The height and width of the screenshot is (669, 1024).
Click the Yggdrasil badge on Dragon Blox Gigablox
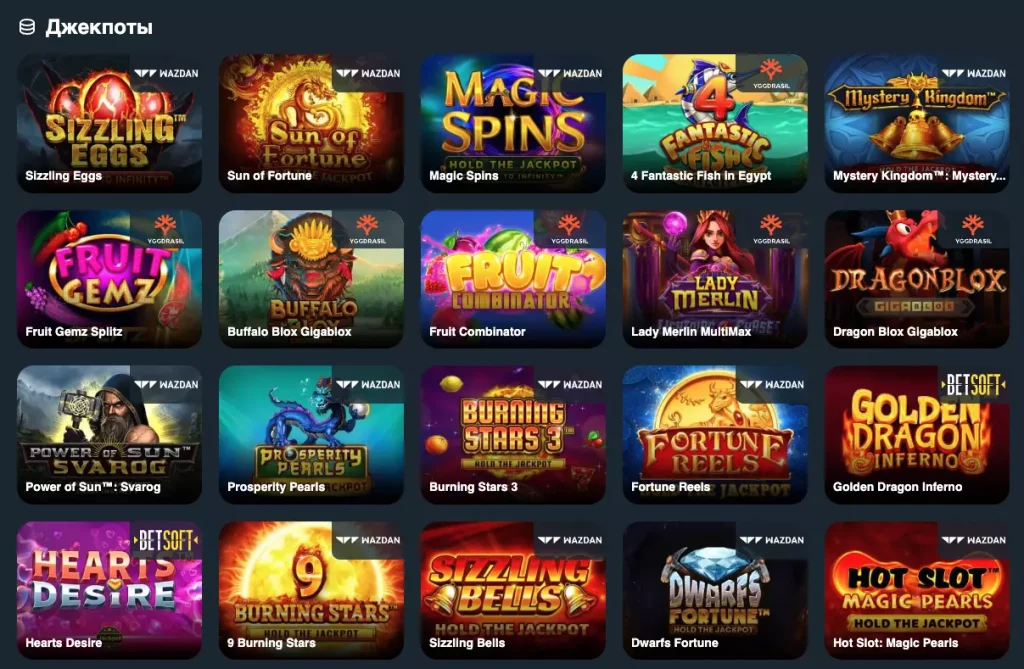tap(973, 229)
